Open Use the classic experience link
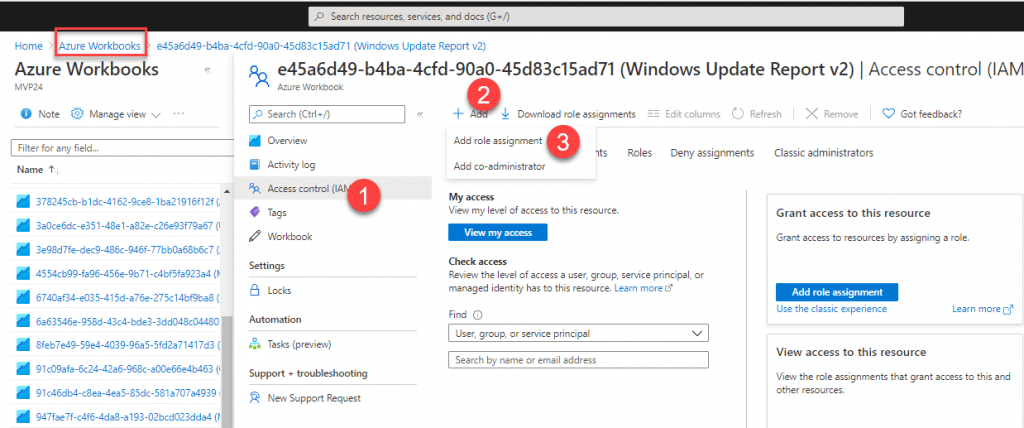Viewport: 1024px width, 428px height. pyautogui.click(x=831, y=308)
